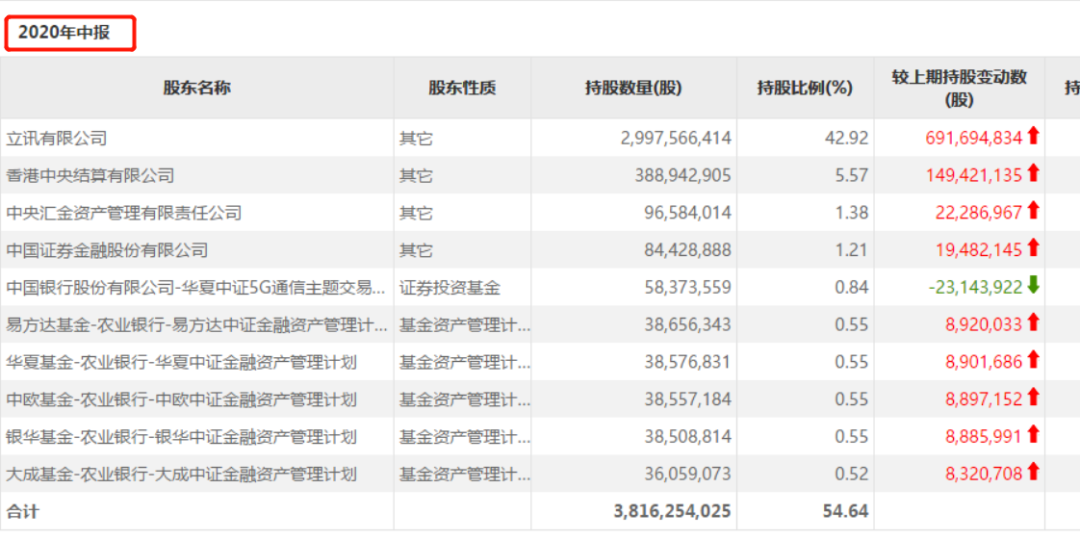This screenshot has width=1080, height=540.
Task: Click the share count 2,997,566,414
Action: point(676,138)
